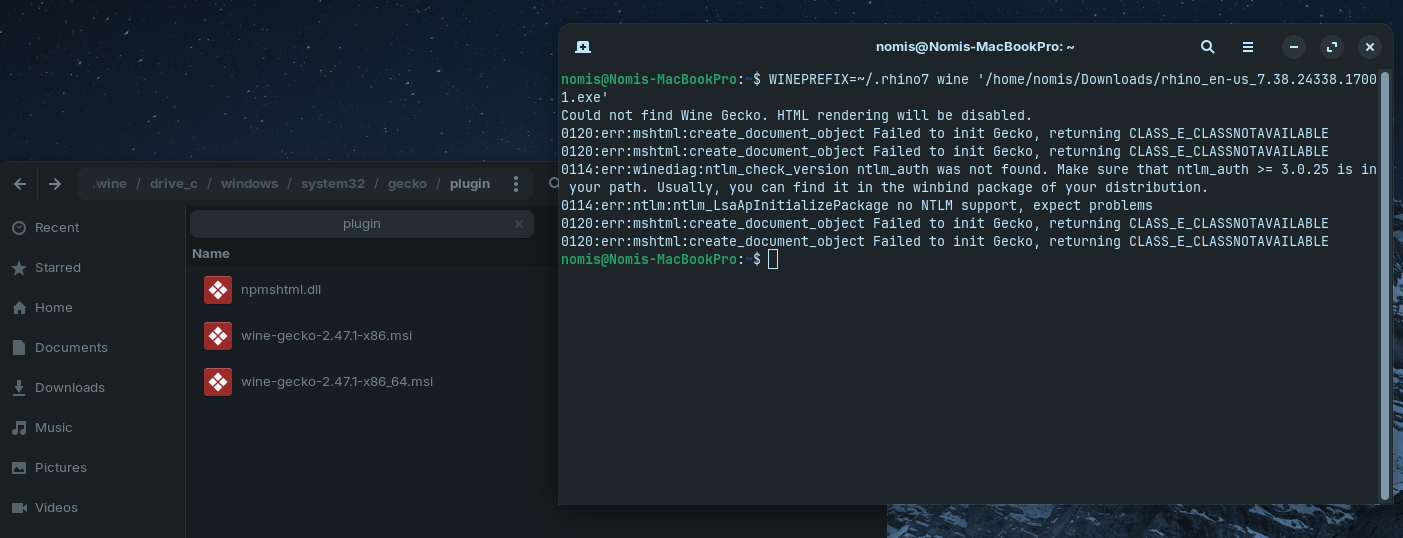Go forward in file manager
The height and width of the screenshot is (538, 1403).
click(x=55, y=184)
